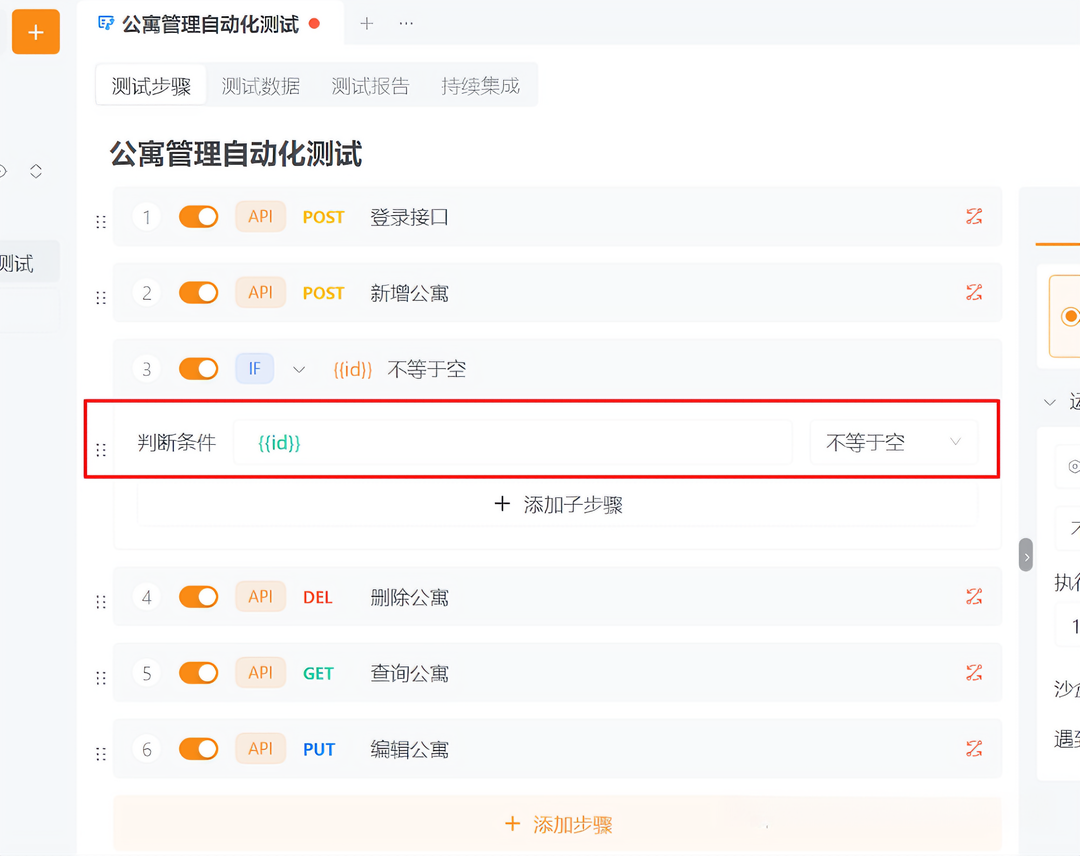Click the step number 4 badge
Image resolution: width=1080 pixels, height=856 pixels.
coord(146,596)
